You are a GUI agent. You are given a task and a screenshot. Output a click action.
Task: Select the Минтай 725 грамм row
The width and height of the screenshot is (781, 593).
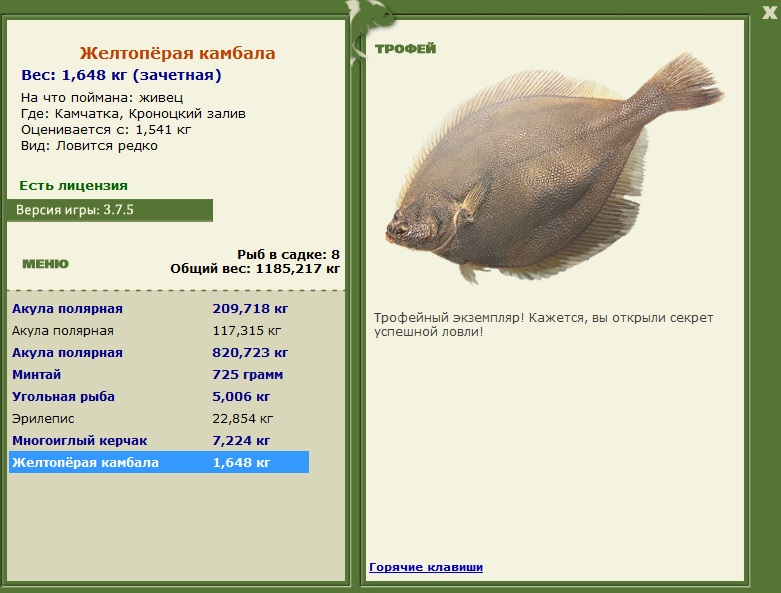[x=159, y=374]
